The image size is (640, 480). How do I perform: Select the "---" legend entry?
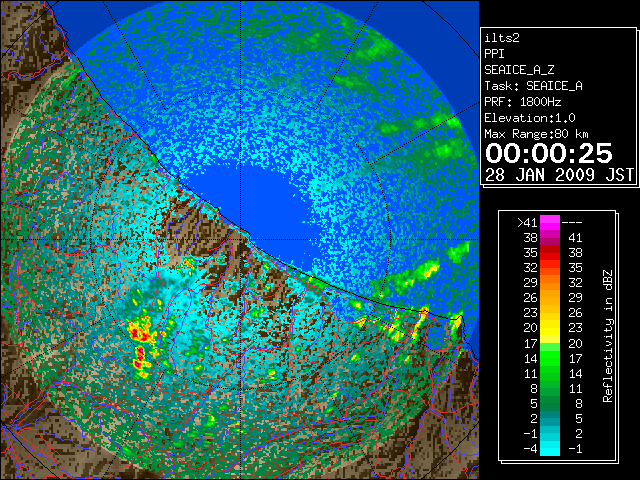pos(572,223)
